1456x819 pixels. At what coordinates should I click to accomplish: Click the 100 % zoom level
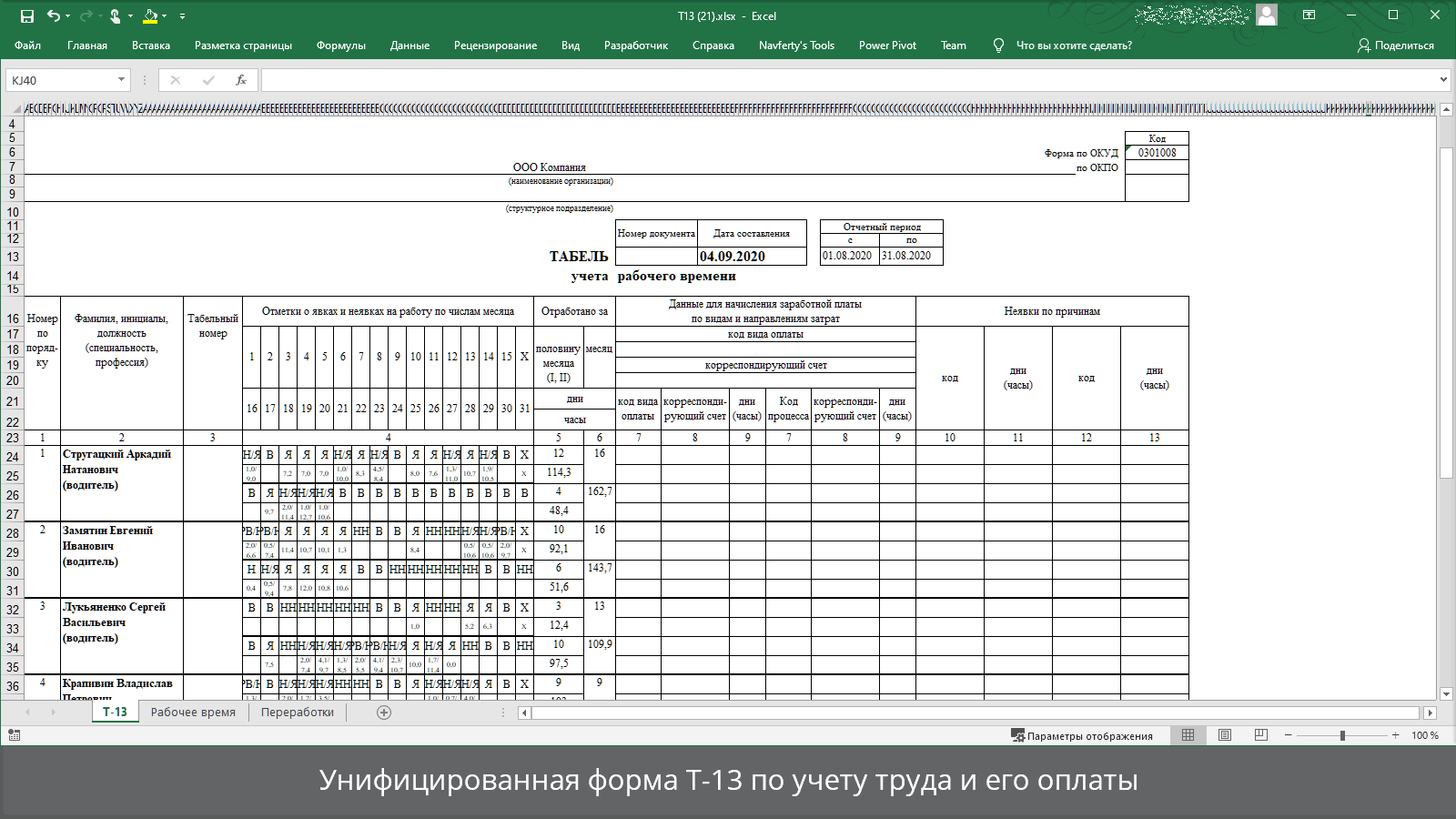click(x=1425, y=735)
